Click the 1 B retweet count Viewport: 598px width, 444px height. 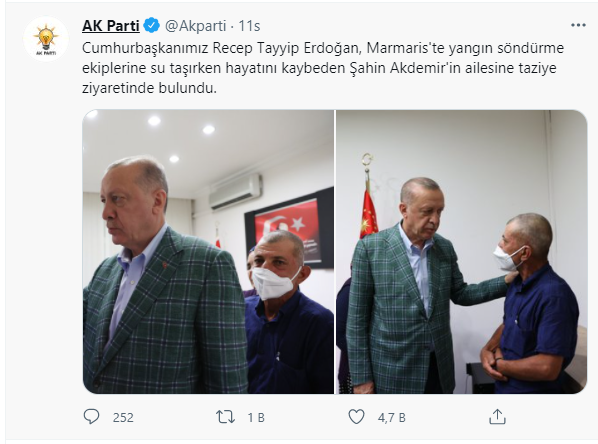[256, 418]
